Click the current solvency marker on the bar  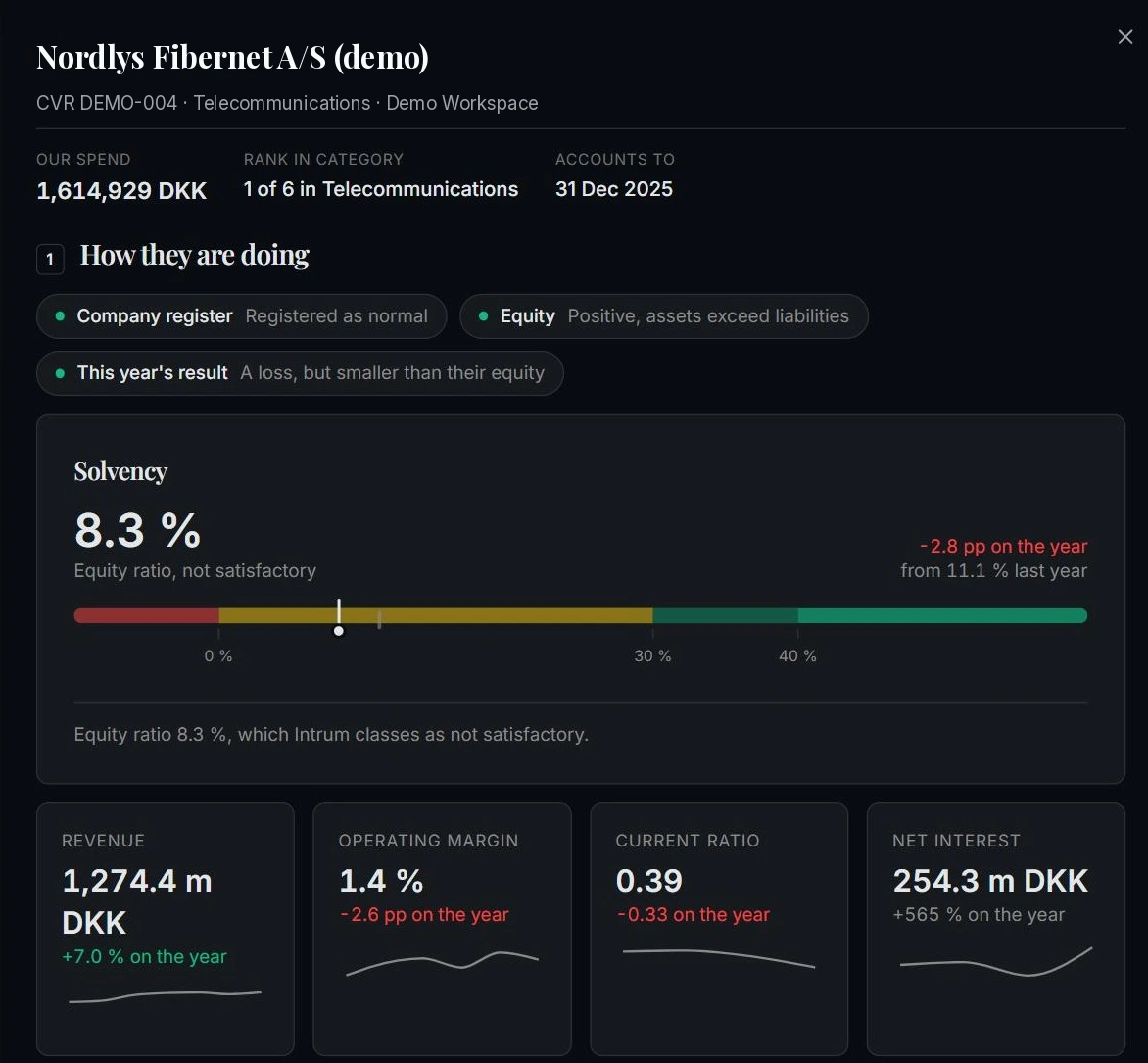[338, 618]
